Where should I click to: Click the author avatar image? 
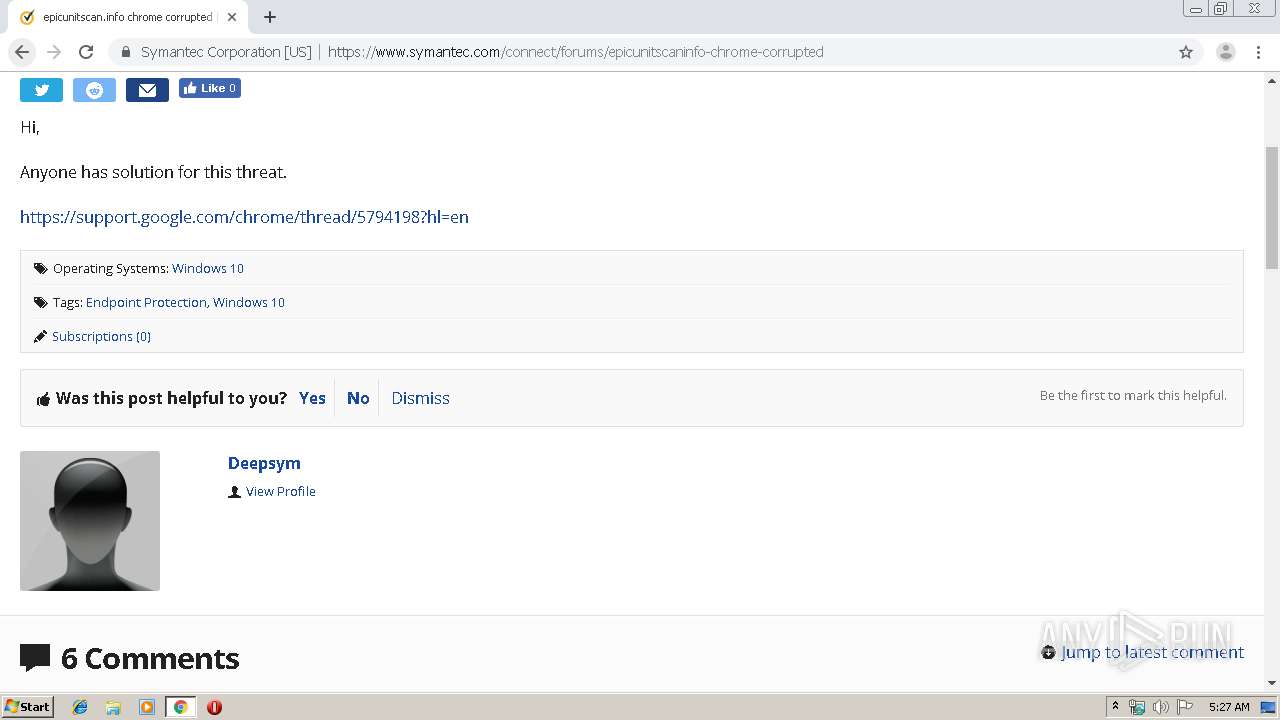[90, 521]
